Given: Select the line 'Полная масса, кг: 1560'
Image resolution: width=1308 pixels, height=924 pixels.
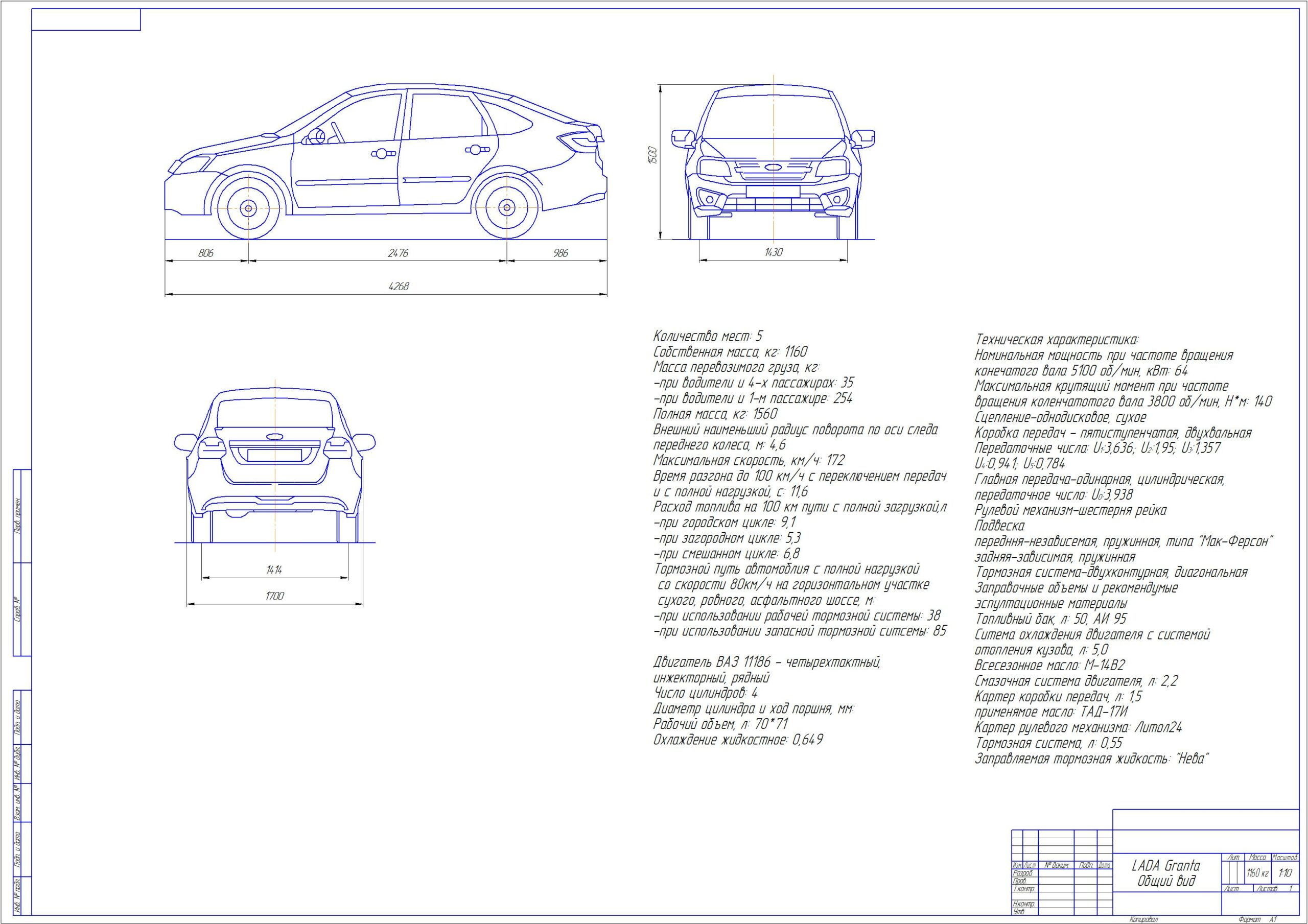Looking at the screenshot, I should 715,414.
